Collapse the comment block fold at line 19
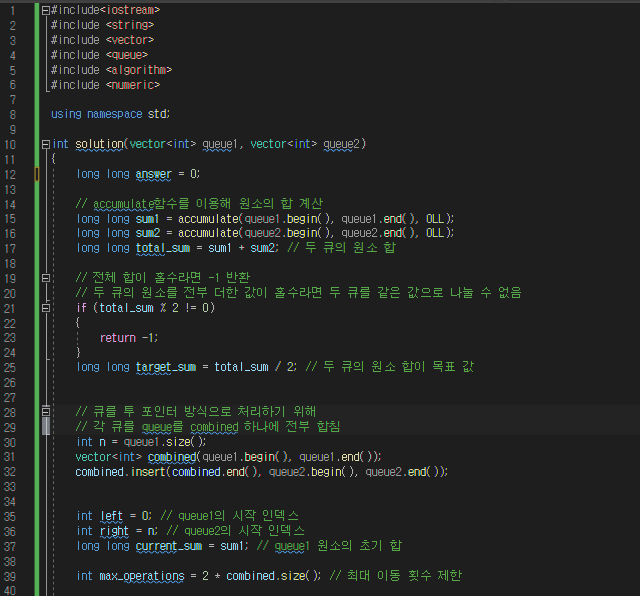Viewport: 640px width, 596px height. click(x=46, y=278)
